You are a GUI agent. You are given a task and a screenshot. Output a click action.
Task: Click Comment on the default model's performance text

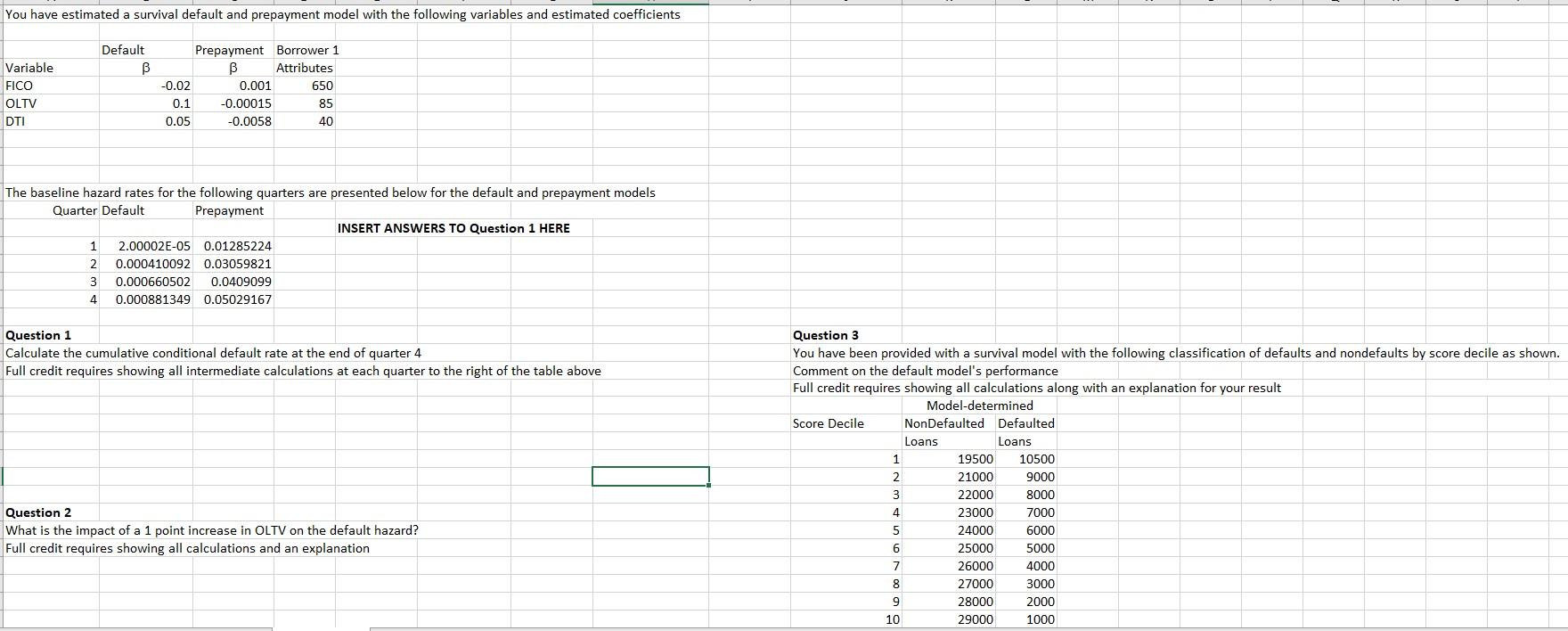coord(926,371)
